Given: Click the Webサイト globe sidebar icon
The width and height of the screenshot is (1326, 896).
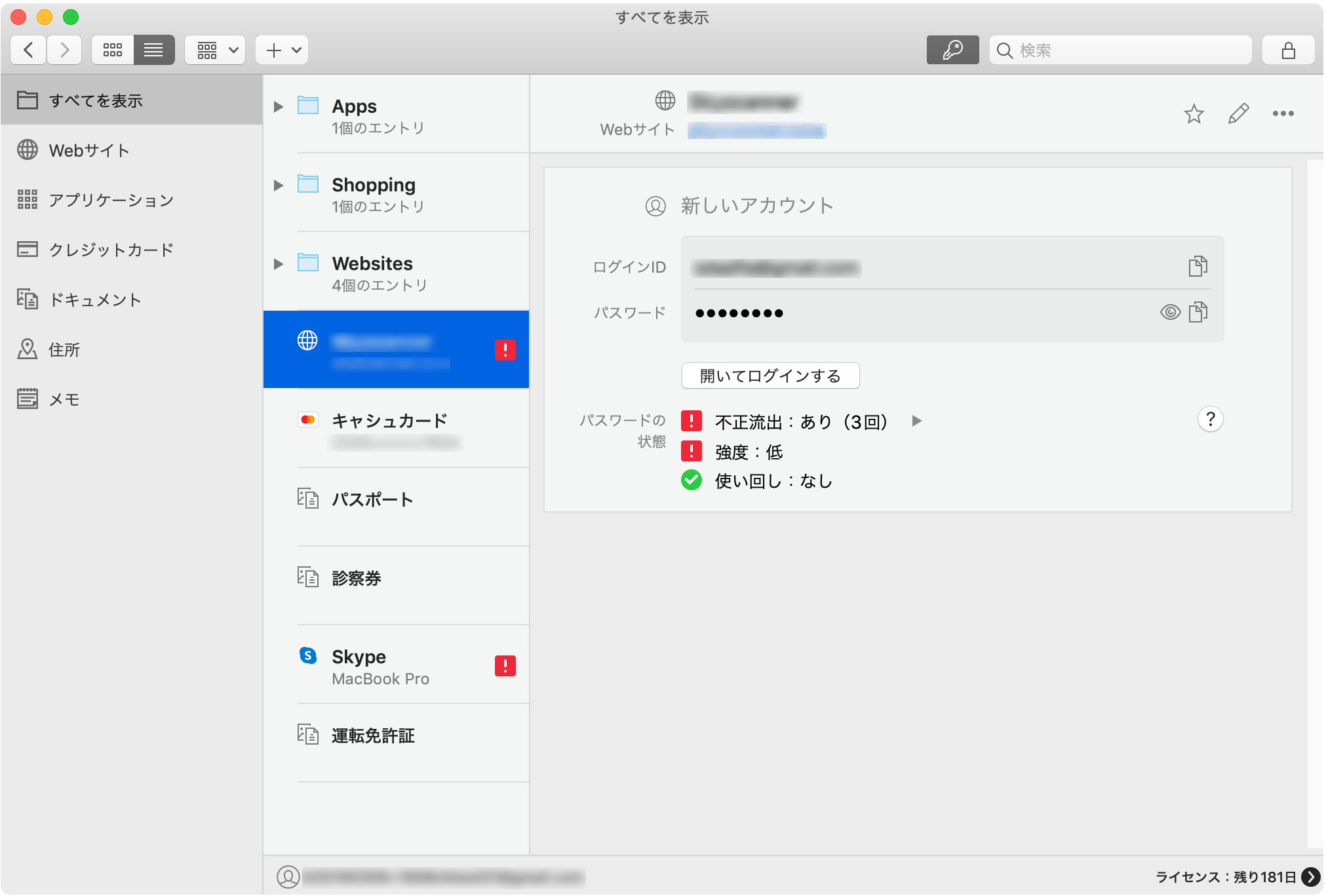Looking at the screenshot, I should coord(28,150).
